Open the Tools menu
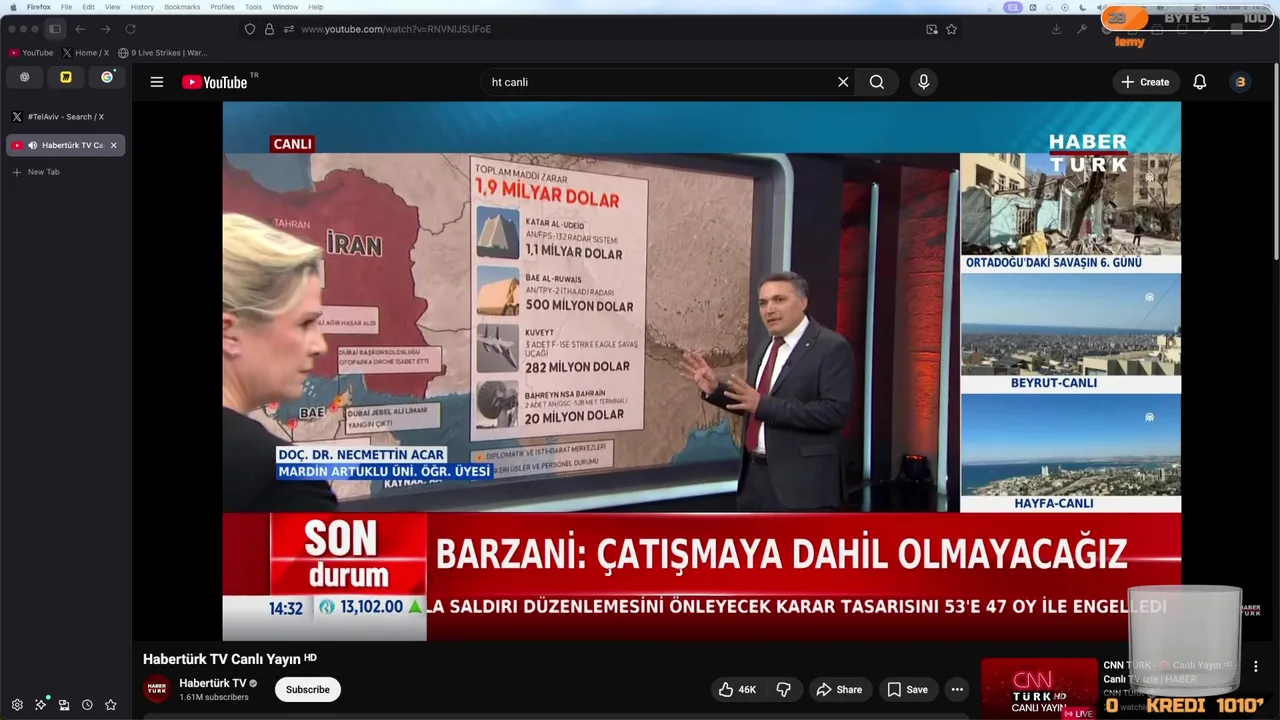Image resolution: width=1280 pixels, height=720 pixels. click(253, 7)
